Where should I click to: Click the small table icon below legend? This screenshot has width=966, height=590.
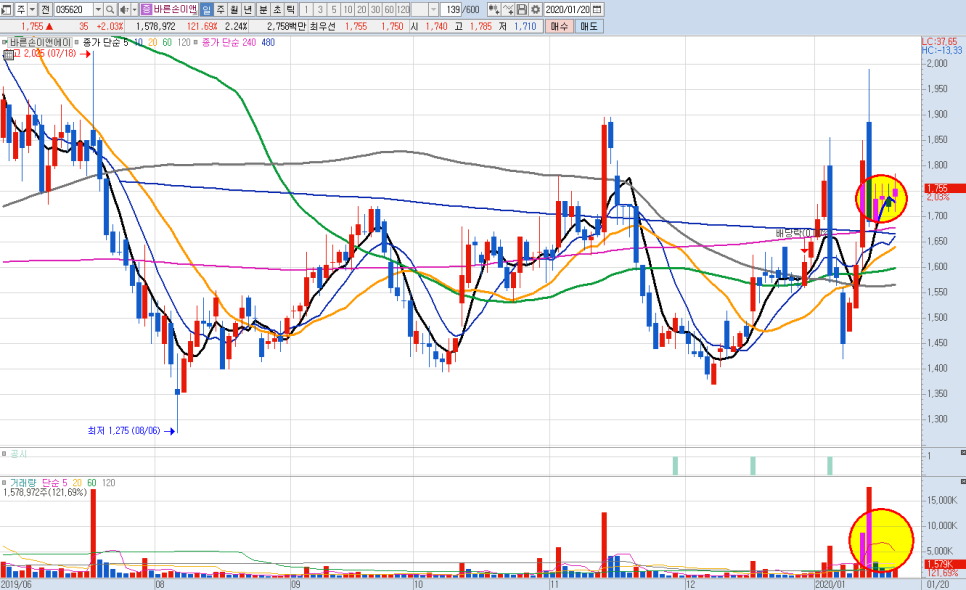click(7, 54)
